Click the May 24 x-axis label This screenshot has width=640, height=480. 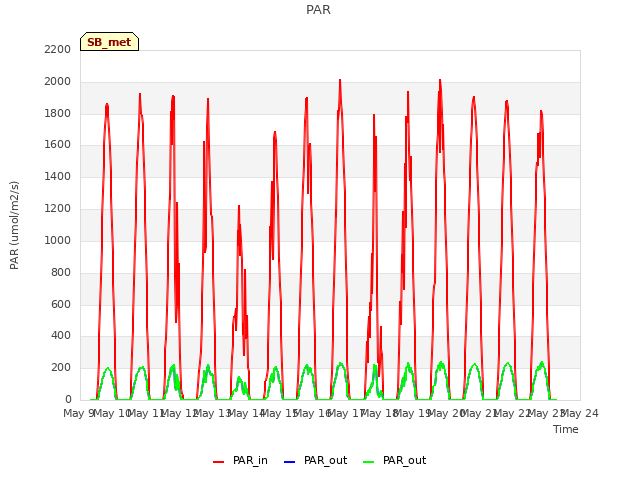click(580, 413)
